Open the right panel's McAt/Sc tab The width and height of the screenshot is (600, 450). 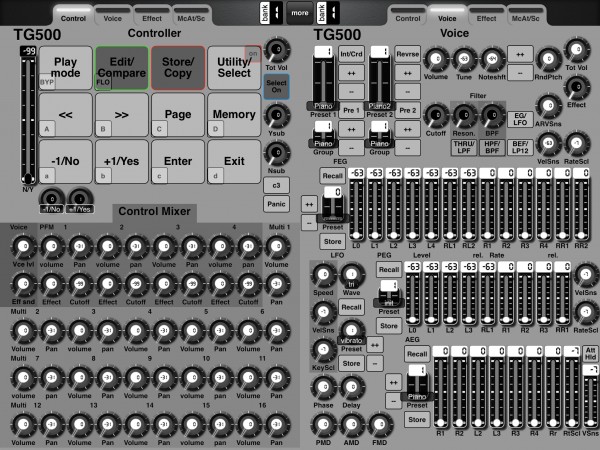526,18
